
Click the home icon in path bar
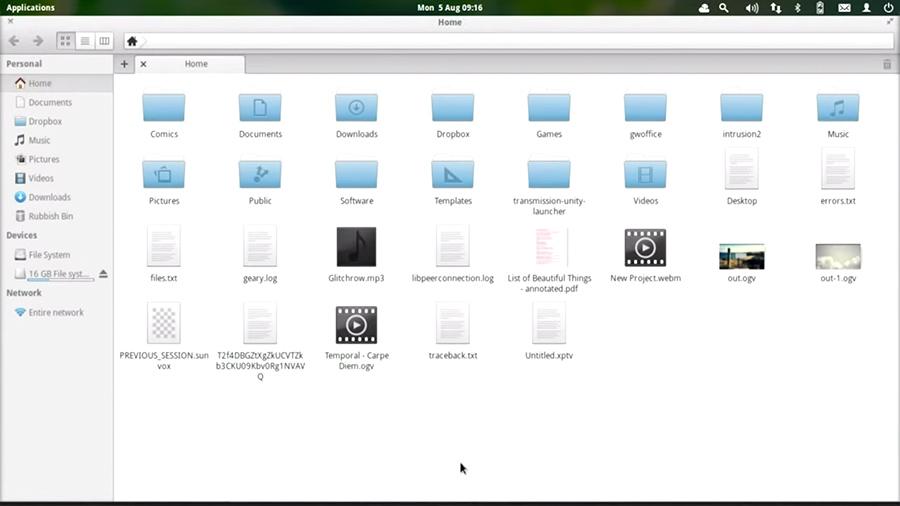(132, 42)
